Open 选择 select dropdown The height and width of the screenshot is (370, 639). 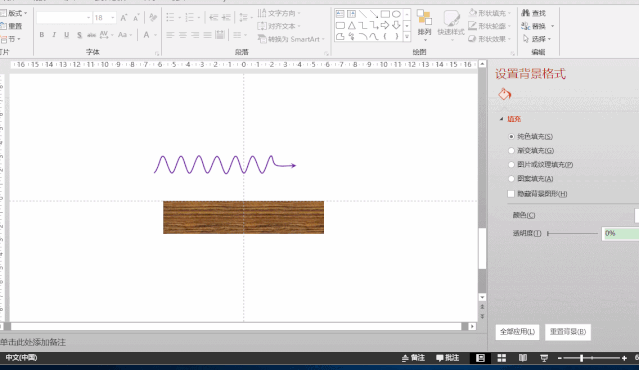(x=537, y=39)
